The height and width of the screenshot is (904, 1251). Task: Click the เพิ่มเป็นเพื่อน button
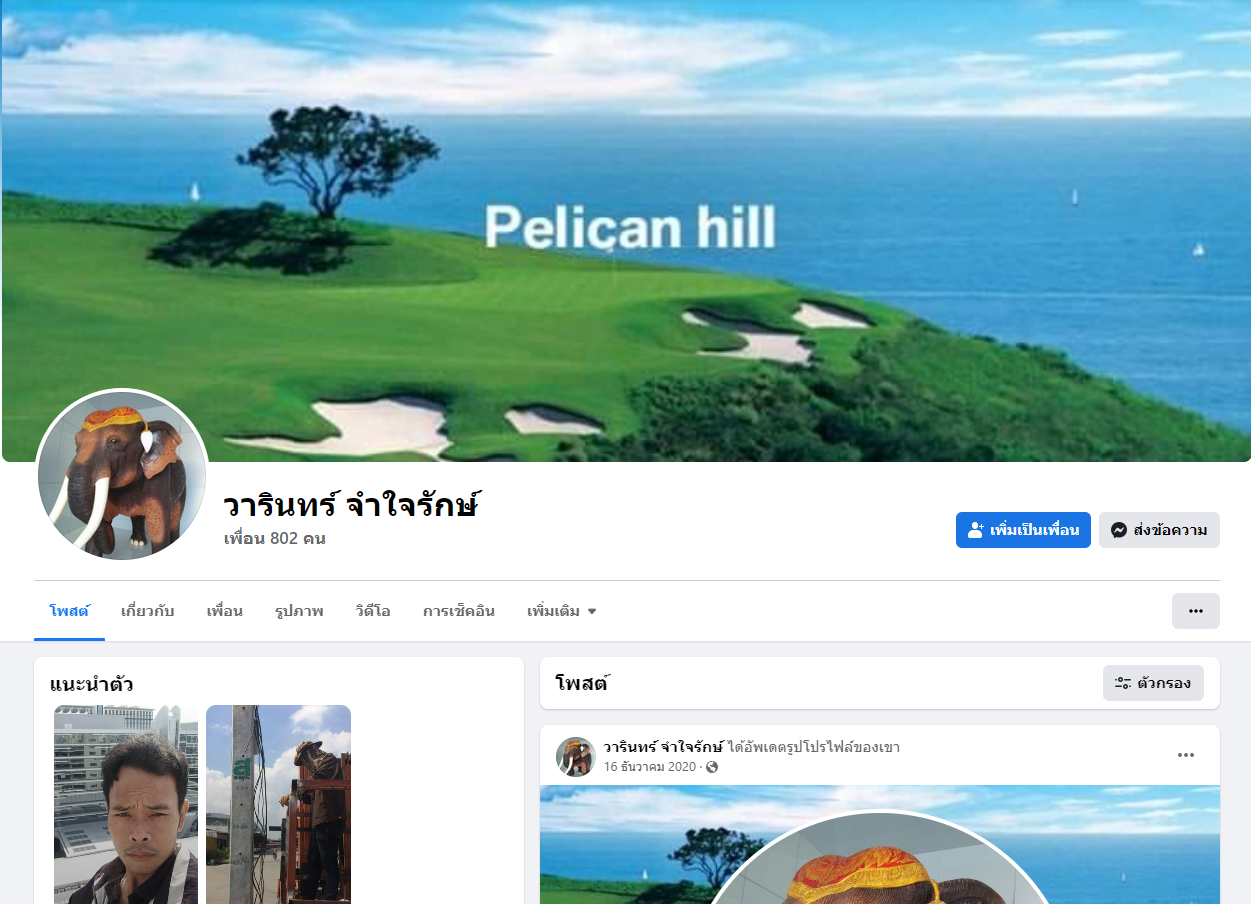coord(1023,530)
